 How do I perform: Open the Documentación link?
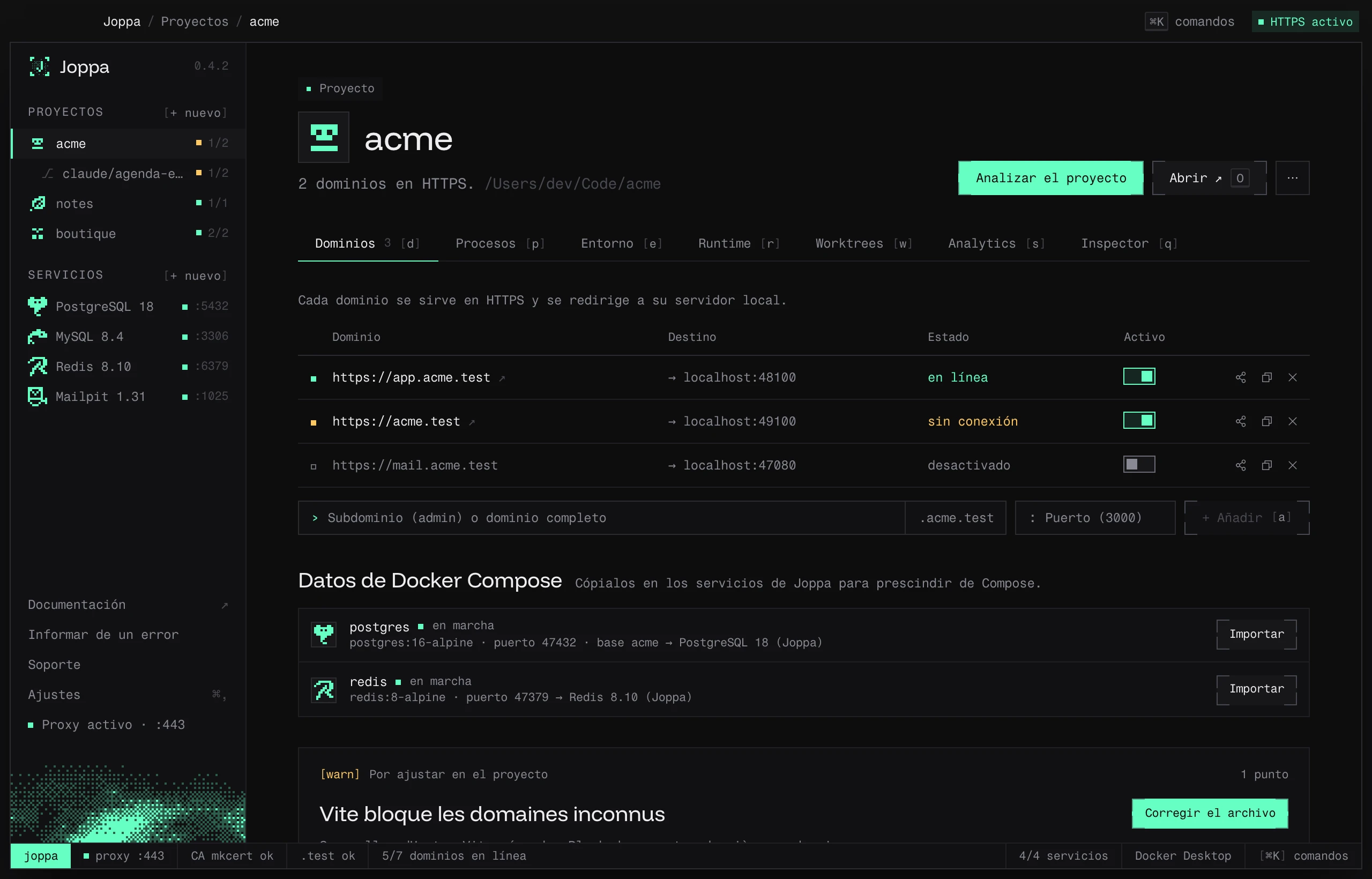tap(128, 605)
